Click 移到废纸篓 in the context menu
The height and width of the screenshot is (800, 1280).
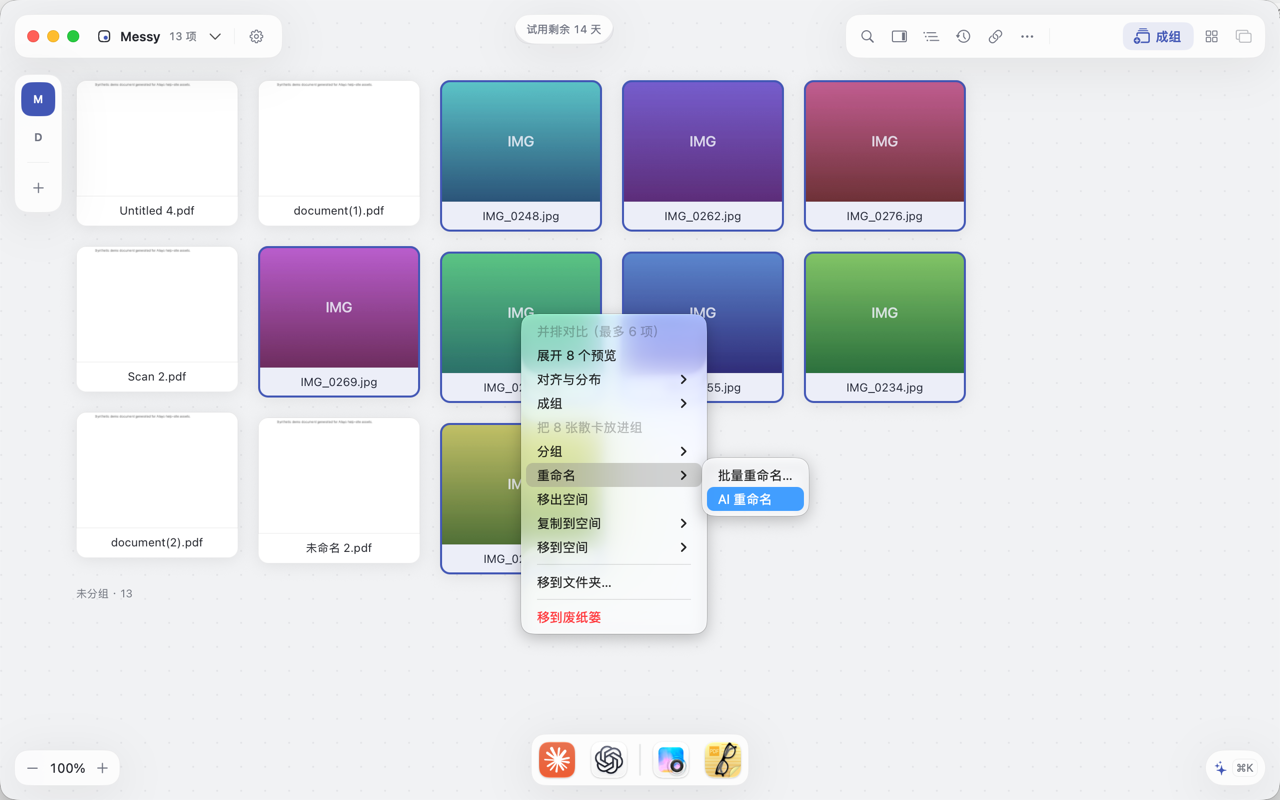pyautogui.click(x=613, y=618)
